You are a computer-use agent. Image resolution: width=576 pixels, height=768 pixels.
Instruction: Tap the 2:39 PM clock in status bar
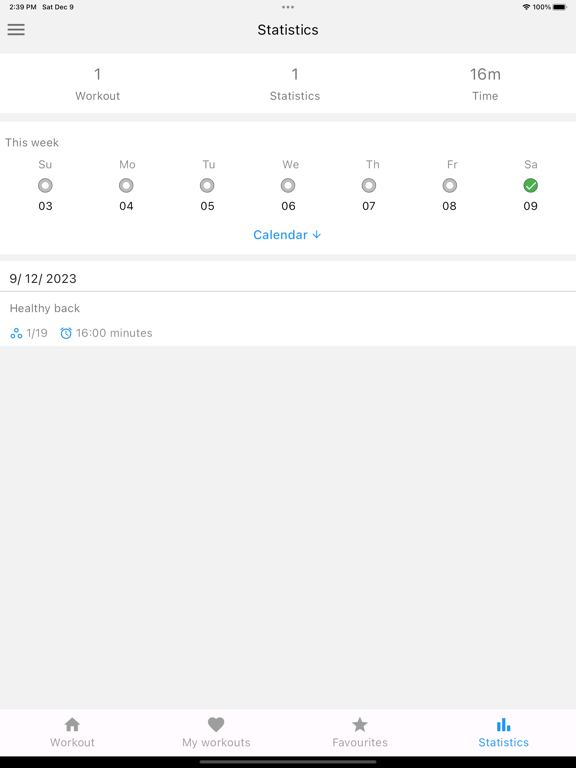[23, 7]
